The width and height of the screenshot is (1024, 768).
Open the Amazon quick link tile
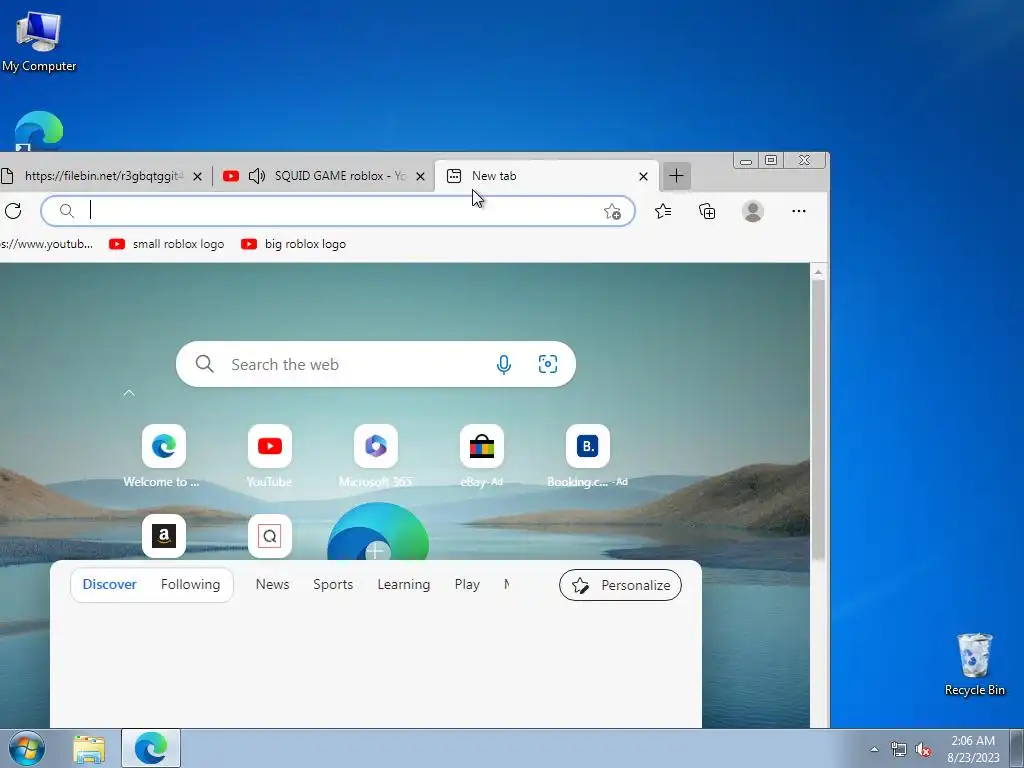pos(164,536)
